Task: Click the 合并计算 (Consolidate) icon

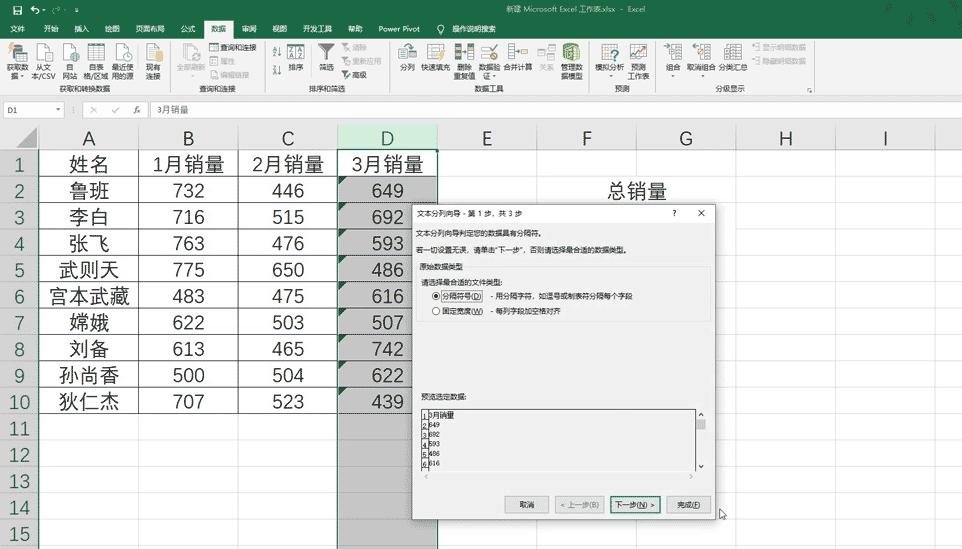Action: pos(518,57)
